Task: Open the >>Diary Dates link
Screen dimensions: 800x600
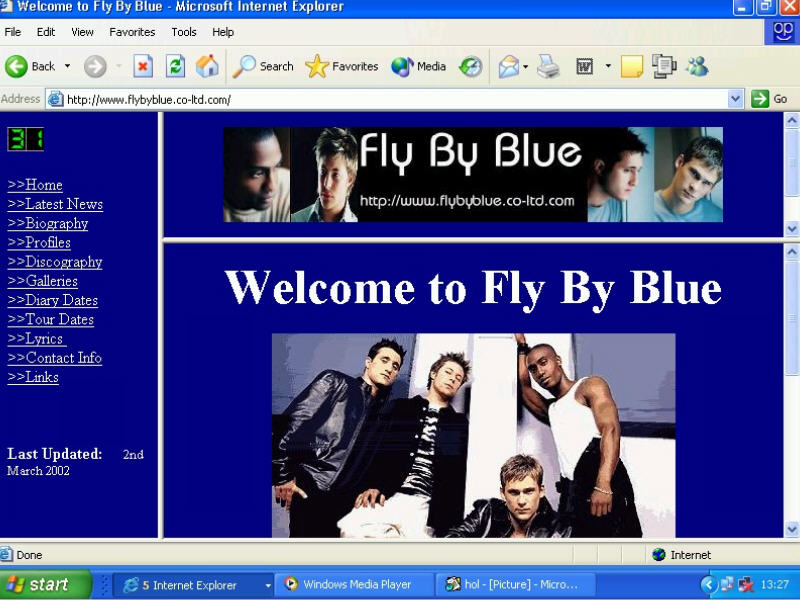Action: pyautogui.click(x=53, y=300)
